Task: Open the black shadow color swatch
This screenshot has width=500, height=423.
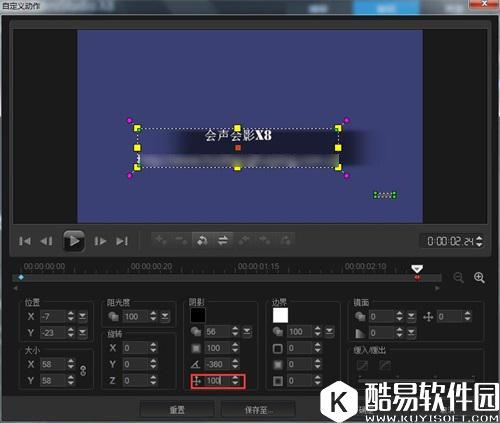Action: coord(198,315)
